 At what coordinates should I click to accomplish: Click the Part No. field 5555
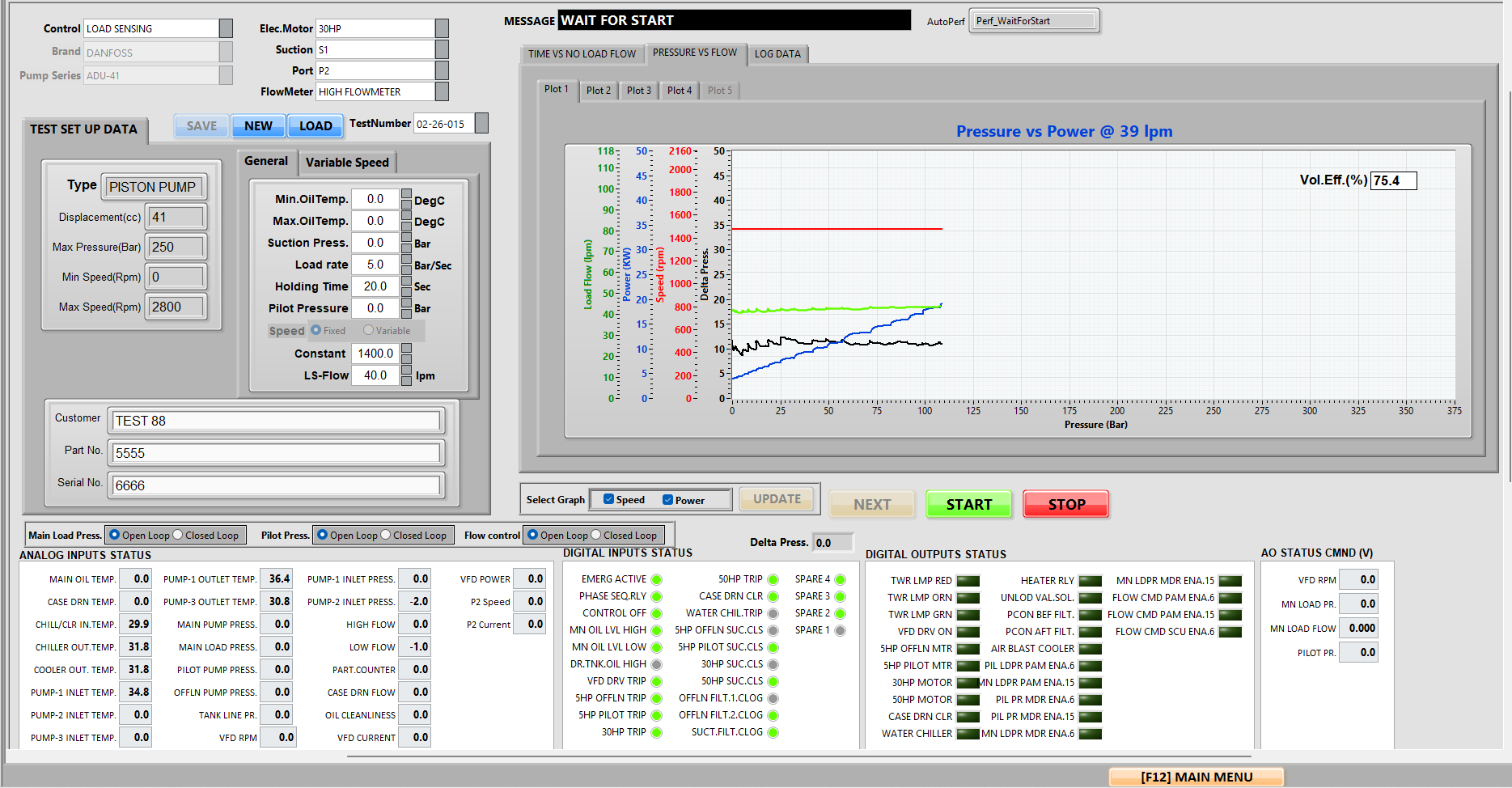276,453
